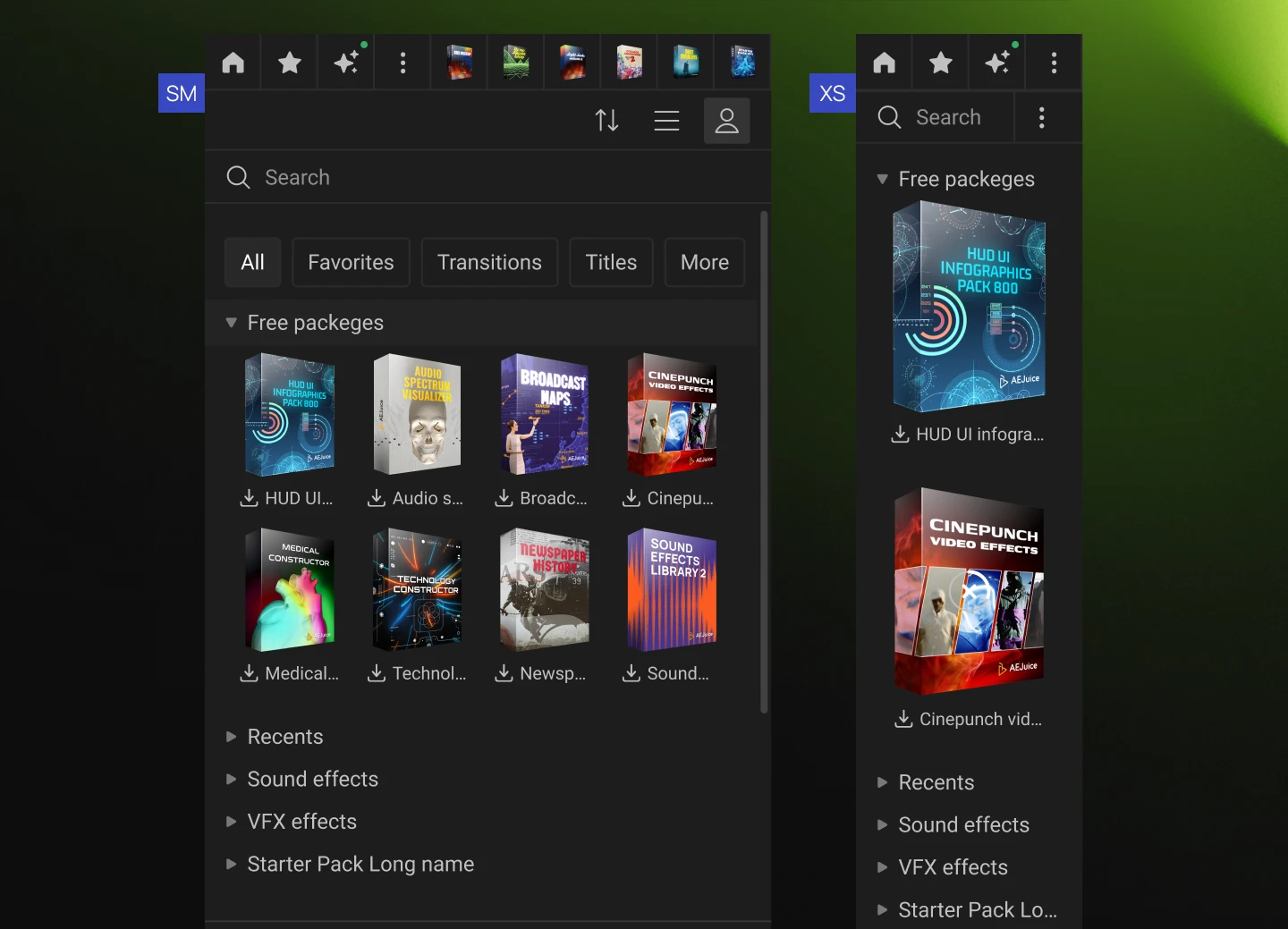Open the user account icon
The height and width of the screenshot is (929, 1288).
pyautogui.click(x=727, y=120)
